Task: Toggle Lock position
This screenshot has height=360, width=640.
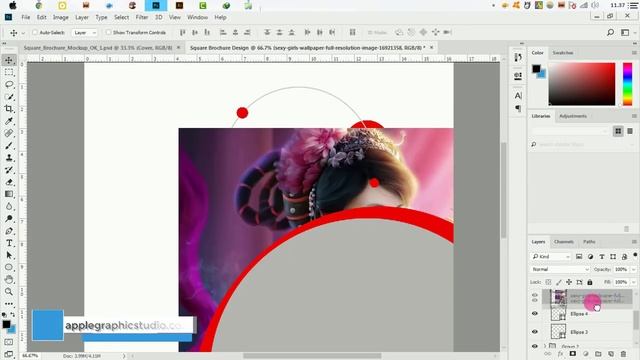Action: (569, 282)
